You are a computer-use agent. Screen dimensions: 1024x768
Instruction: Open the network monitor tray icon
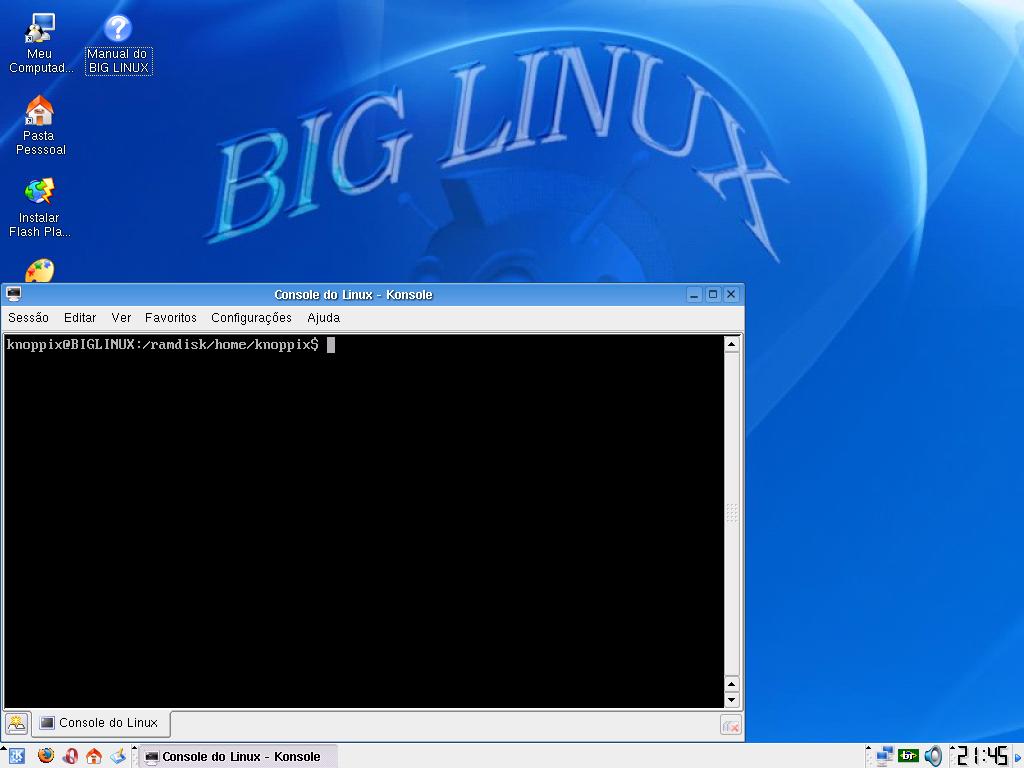(884, 756)
